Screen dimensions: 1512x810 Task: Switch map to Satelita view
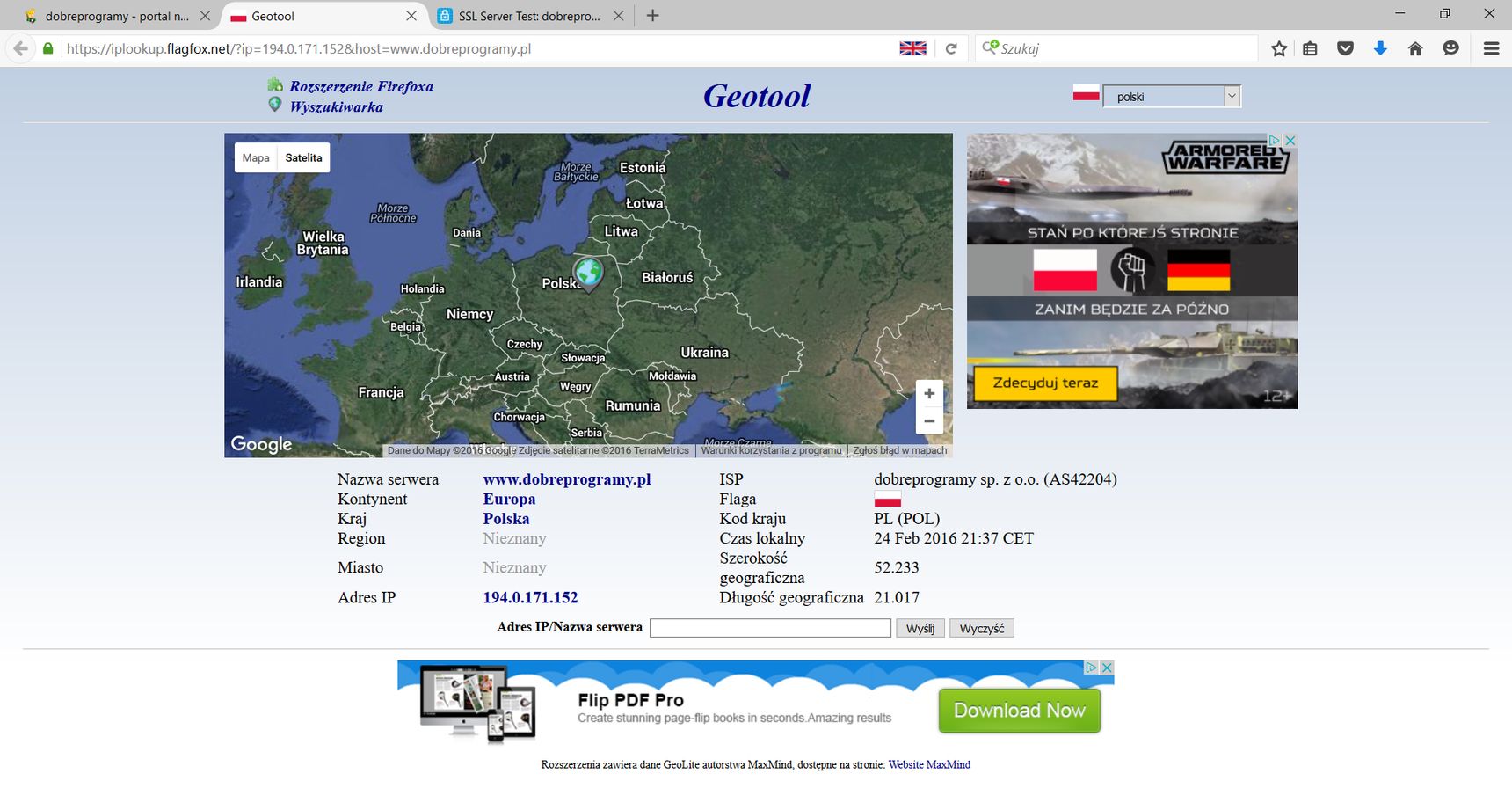304,158
